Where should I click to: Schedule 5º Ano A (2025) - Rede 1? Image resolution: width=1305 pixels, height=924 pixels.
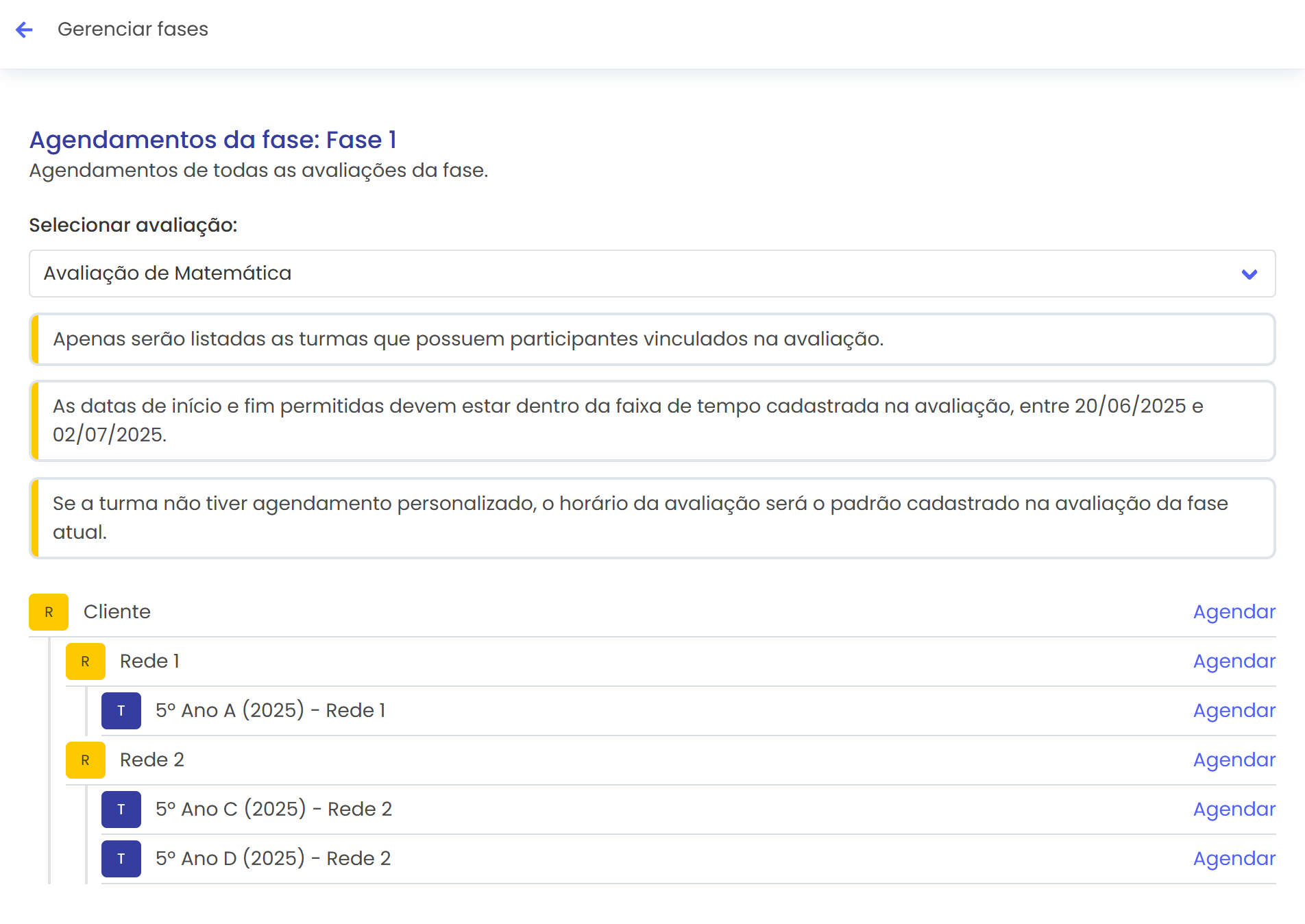[x=1234, y=710]
